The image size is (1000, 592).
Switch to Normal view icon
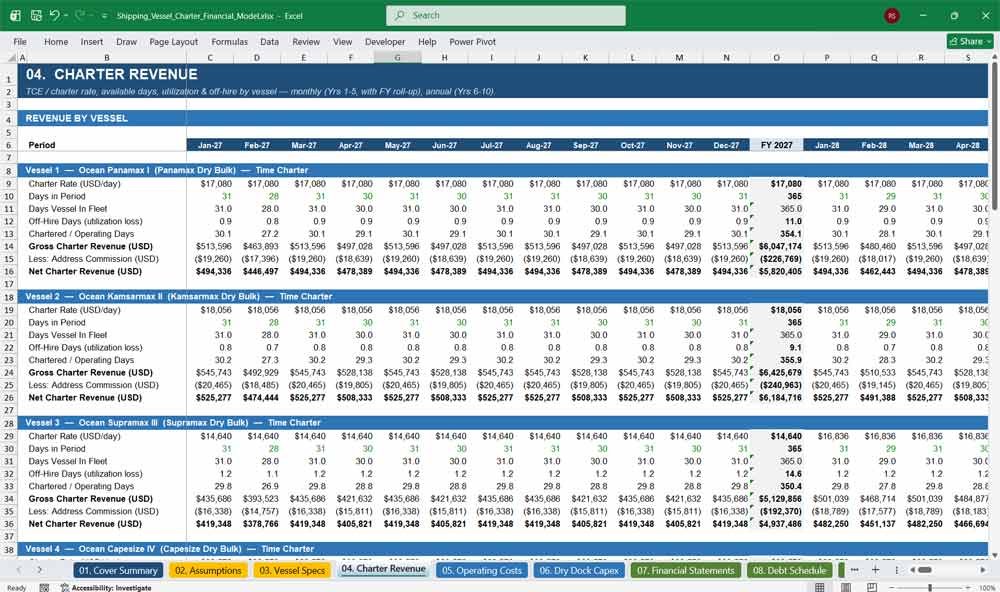tap(820, 587)
